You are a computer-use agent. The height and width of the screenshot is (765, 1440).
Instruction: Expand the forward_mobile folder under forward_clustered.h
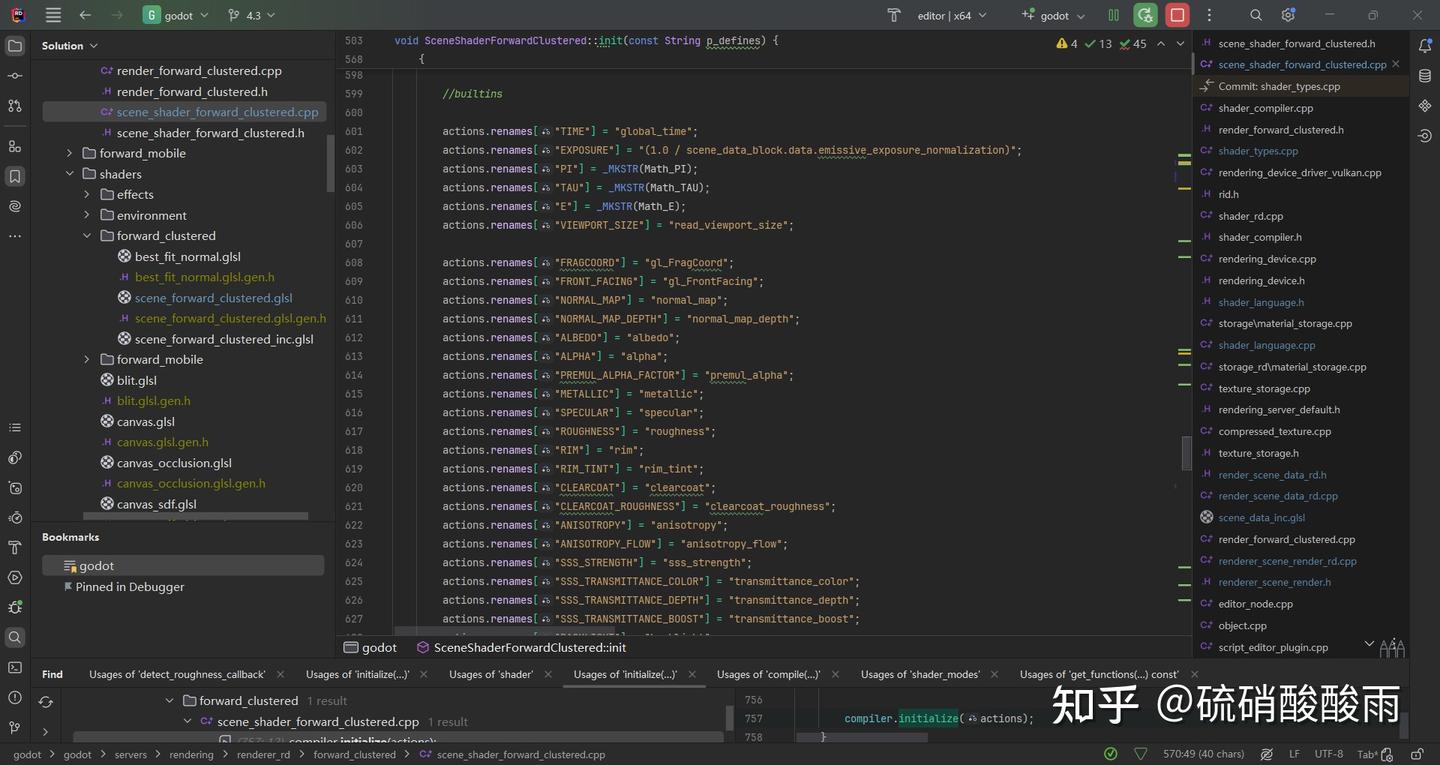(x=69, y=153)
